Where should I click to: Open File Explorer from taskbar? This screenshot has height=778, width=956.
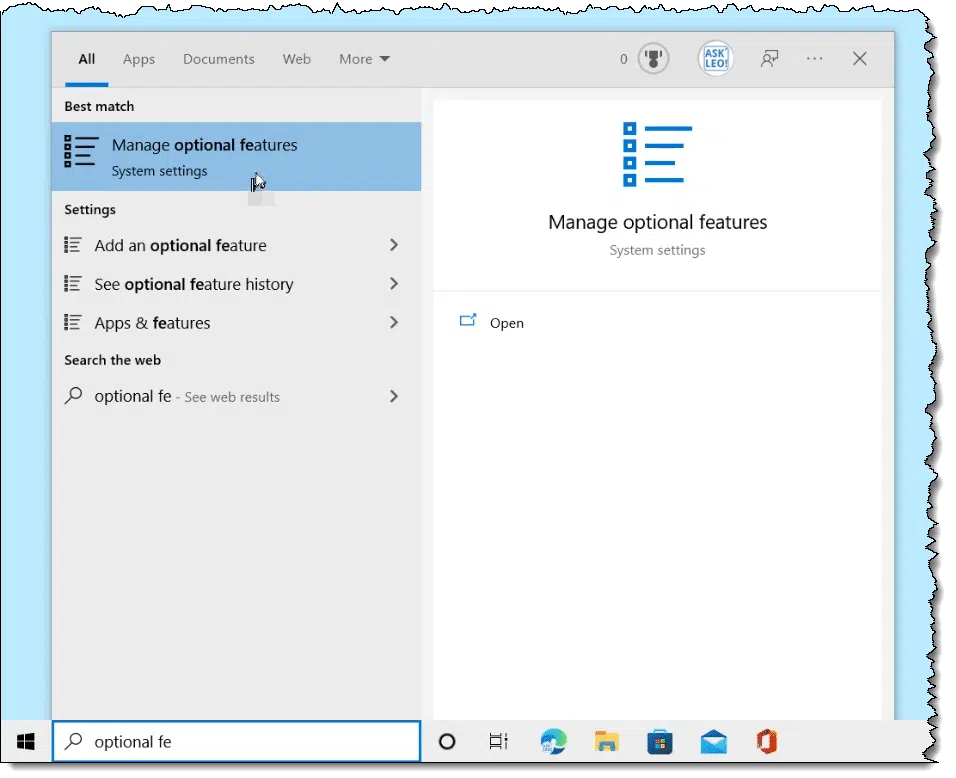[606, 741]
